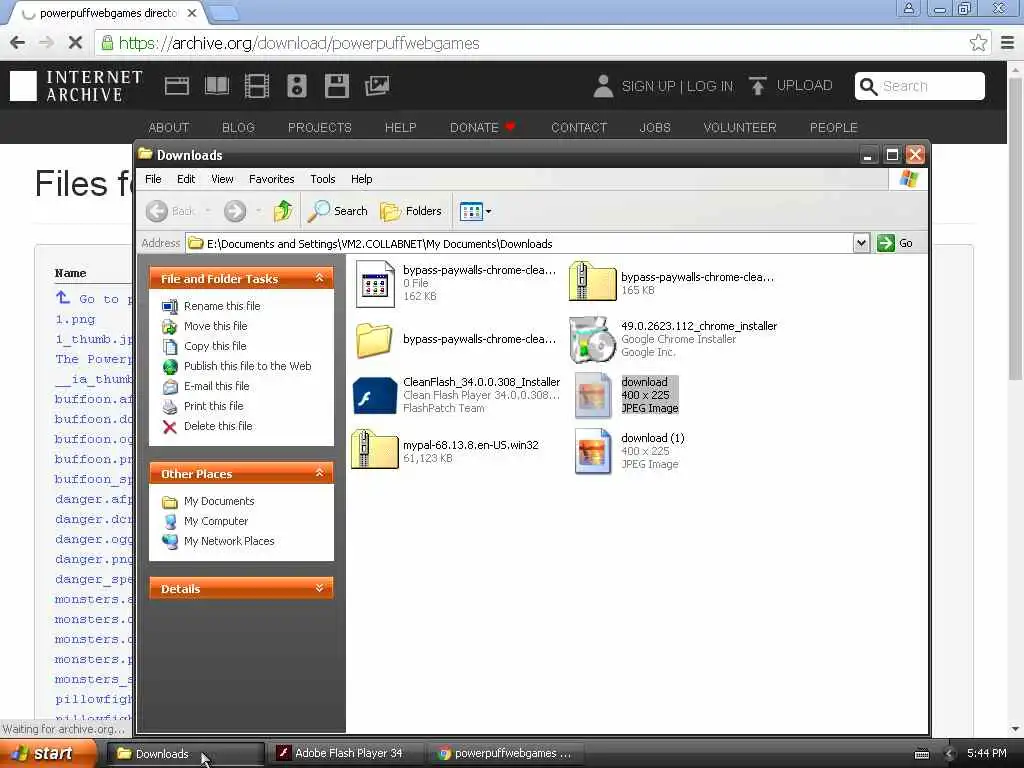This screenshot has width=1024, height=768.
Task: Toggle the Folders pane button
Action: (x=411, y=211)
